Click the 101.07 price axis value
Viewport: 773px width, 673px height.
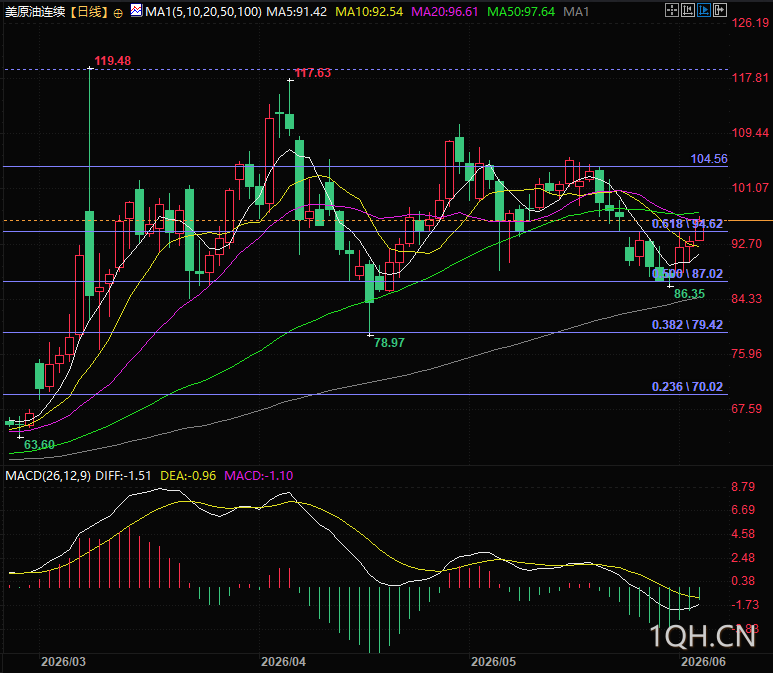pyautogui.click(x=750, y=187)
